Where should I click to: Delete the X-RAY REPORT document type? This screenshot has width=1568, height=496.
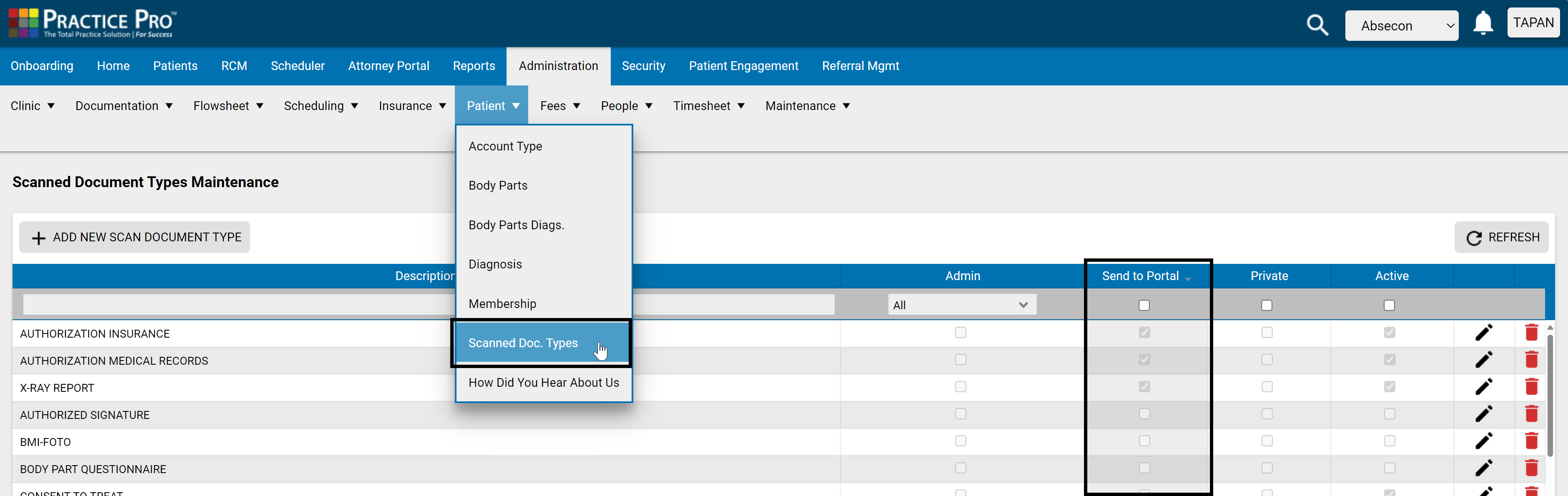coord(1531,386)
